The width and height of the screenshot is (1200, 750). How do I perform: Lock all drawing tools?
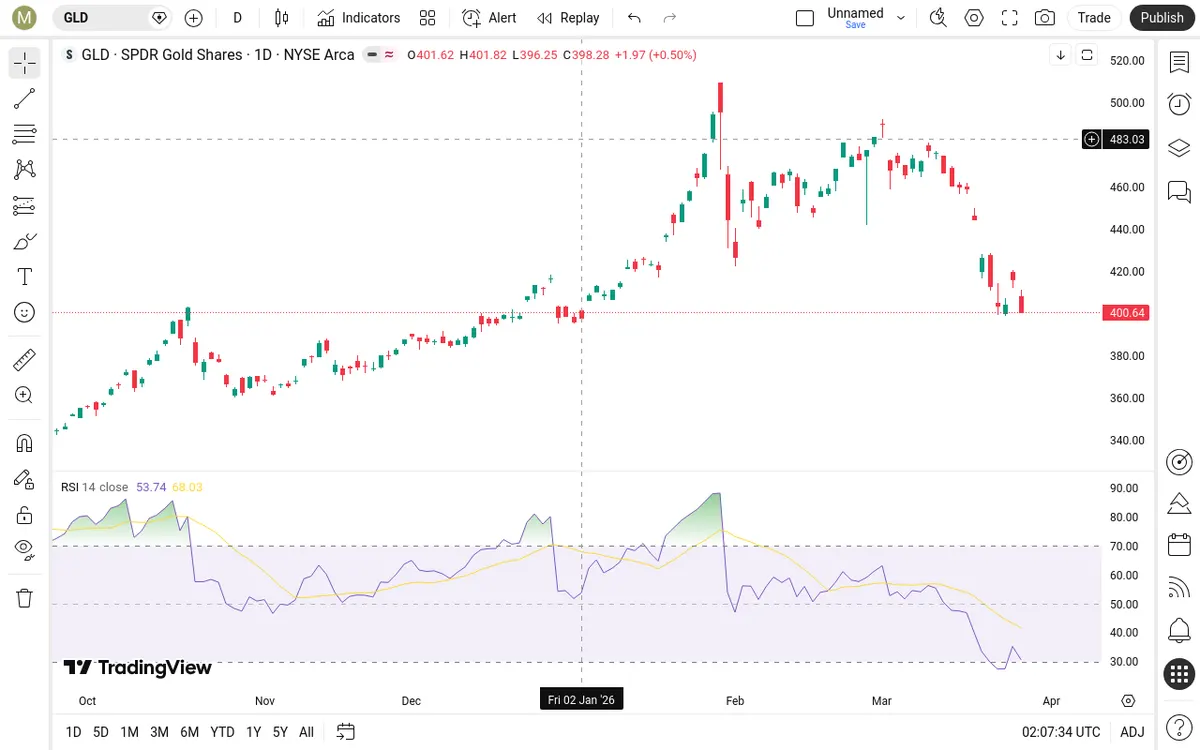click(x=25, y=515)
